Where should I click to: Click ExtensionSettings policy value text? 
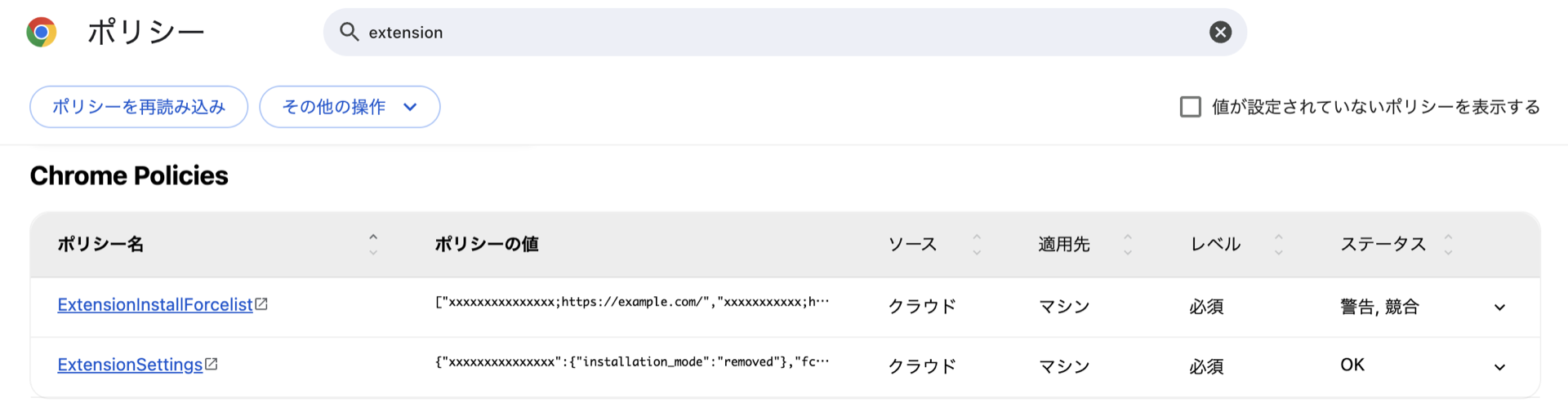pyautogui.click(x=632, y=361)
